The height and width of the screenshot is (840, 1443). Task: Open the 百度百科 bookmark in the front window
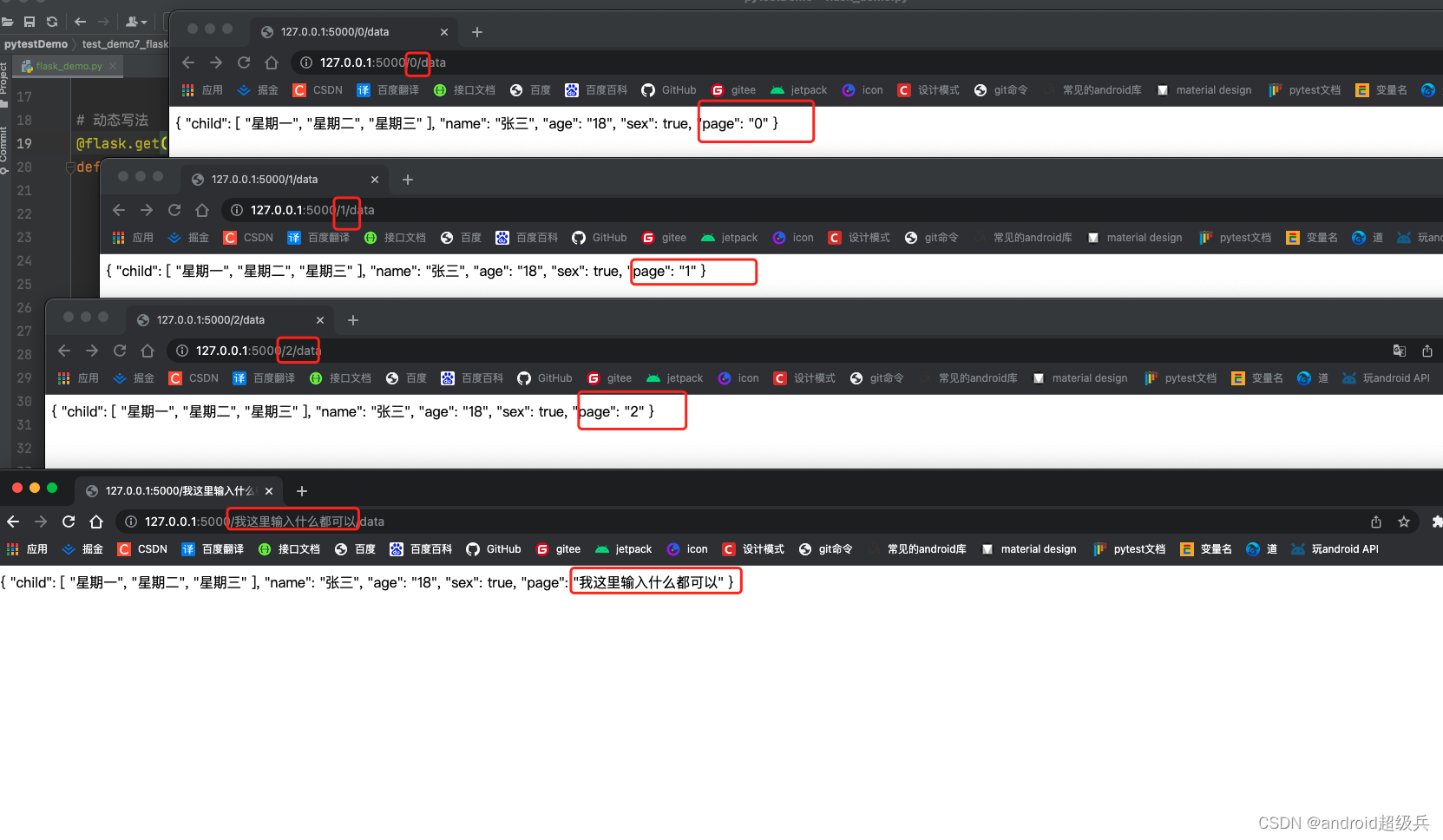tap(421, 549)
